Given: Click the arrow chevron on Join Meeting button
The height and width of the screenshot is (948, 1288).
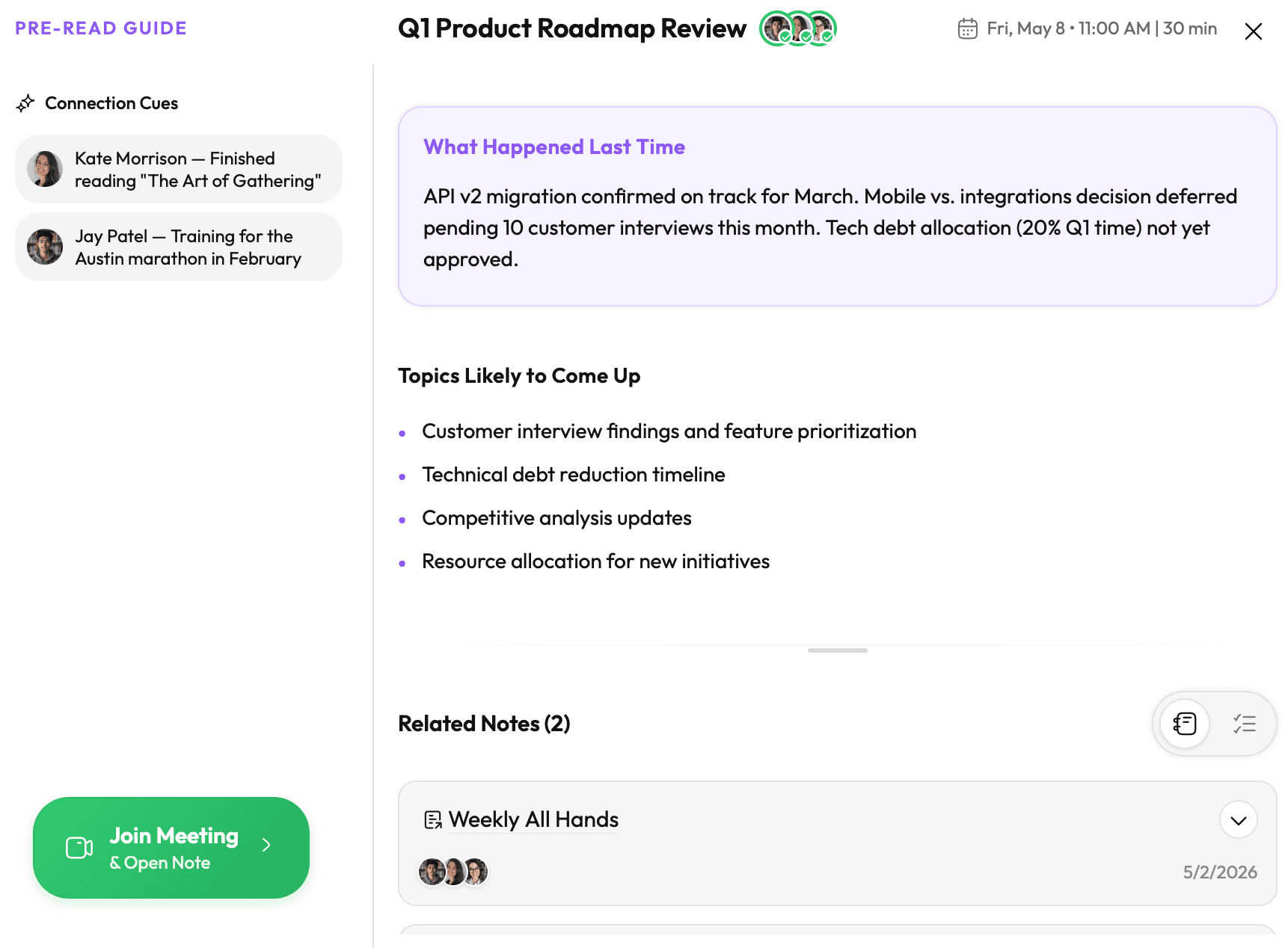Looking at the screenshot, I should point(266,845).
